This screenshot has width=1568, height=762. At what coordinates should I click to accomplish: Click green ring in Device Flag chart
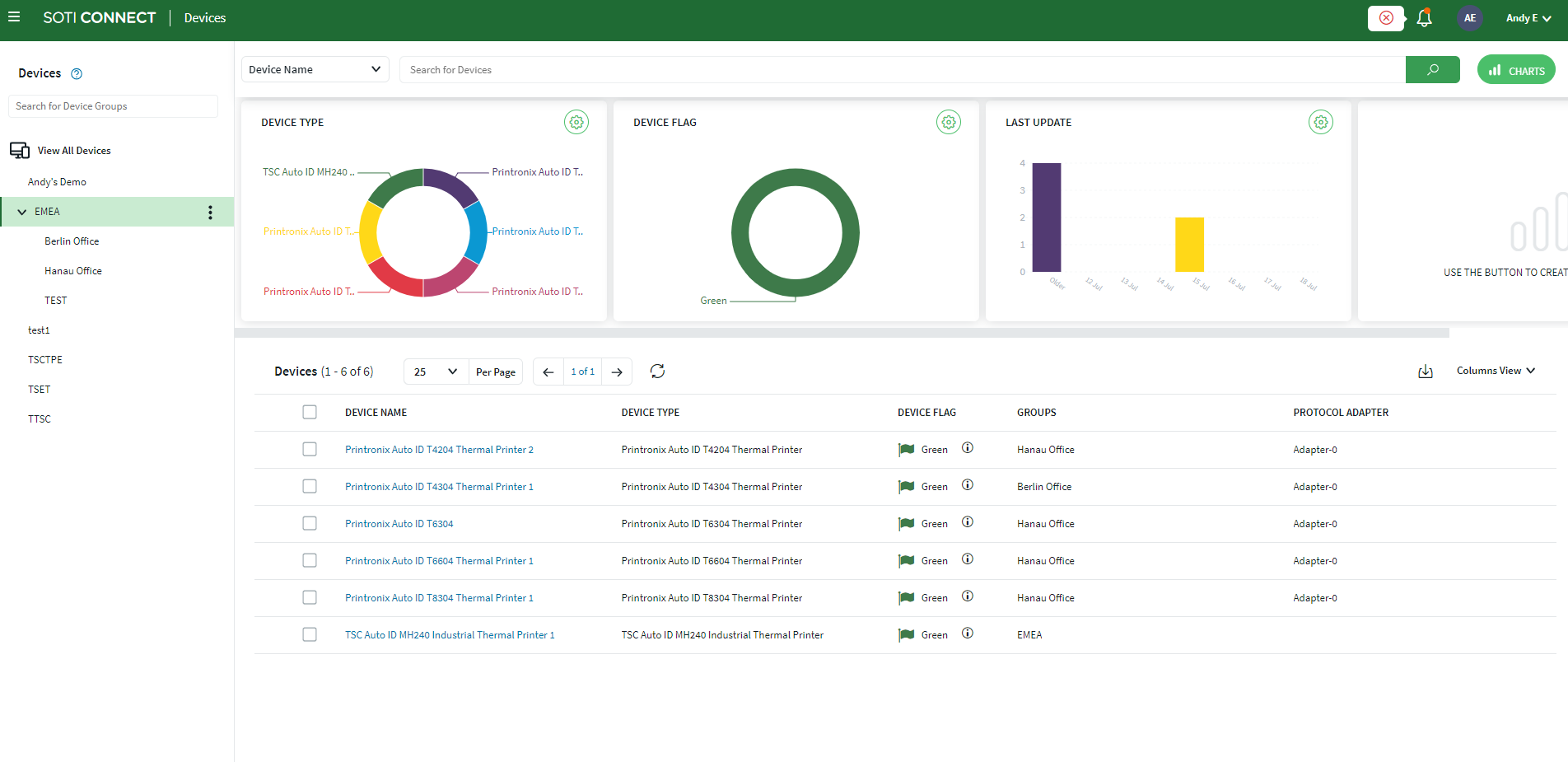pos(796,177)
